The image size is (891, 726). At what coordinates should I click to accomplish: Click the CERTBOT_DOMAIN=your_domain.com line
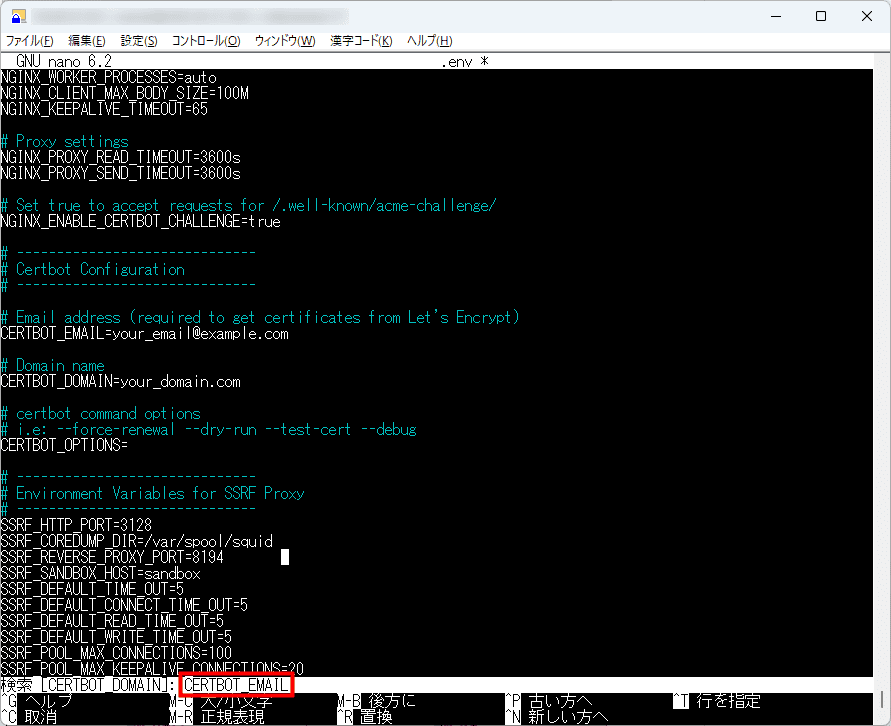(121, 382)
